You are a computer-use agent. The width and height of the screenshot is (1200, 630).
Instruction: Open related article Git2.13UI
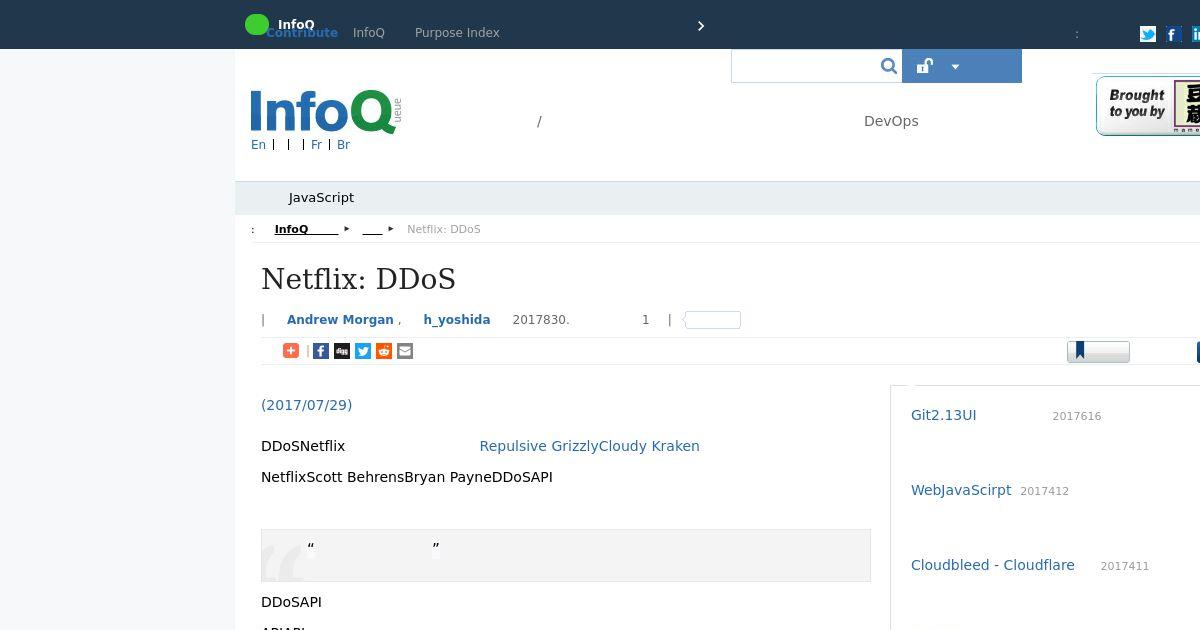coord(944,415)
